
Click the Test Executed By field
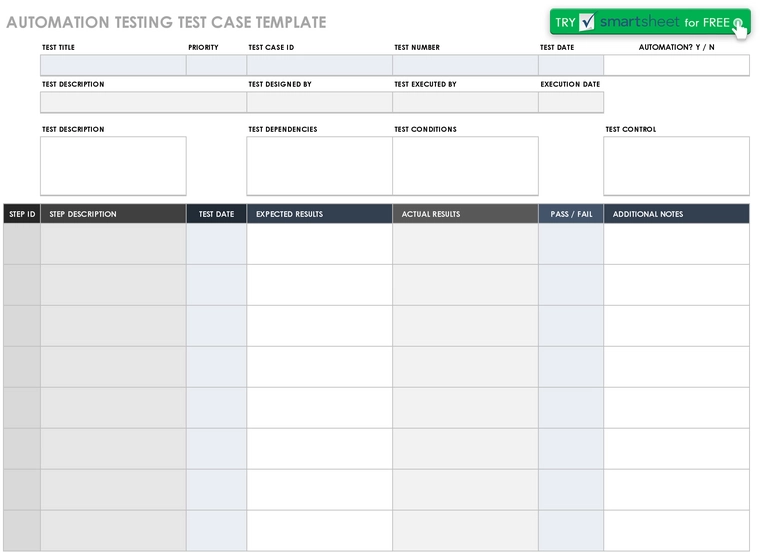(466, 102)
